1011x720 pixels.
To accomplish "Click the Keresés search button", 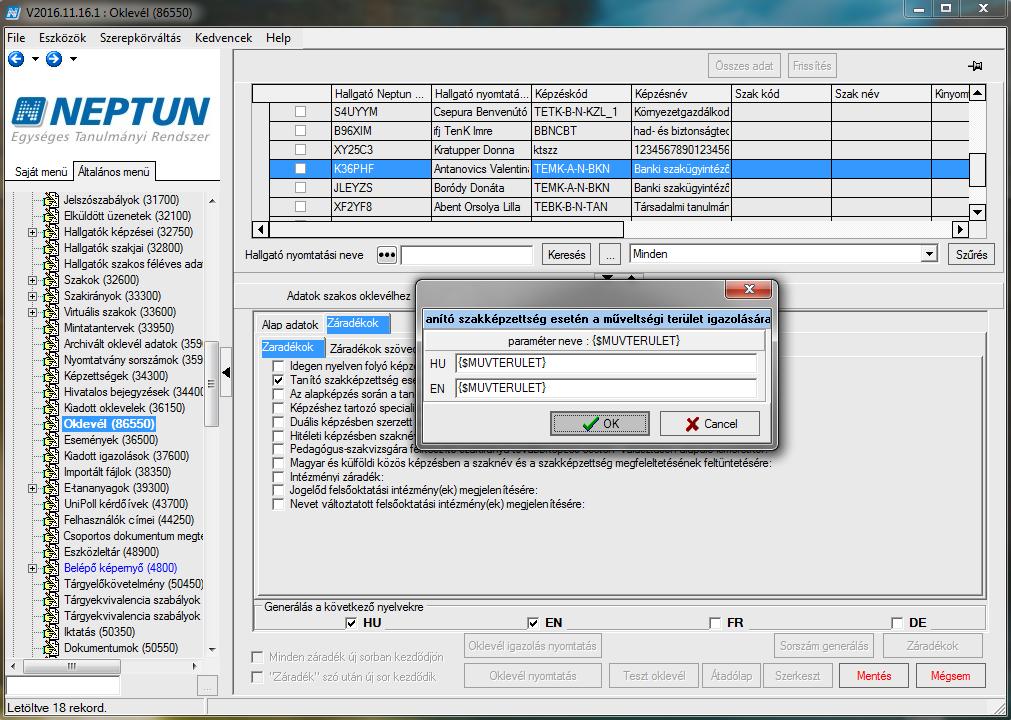I will click(566, 255).
